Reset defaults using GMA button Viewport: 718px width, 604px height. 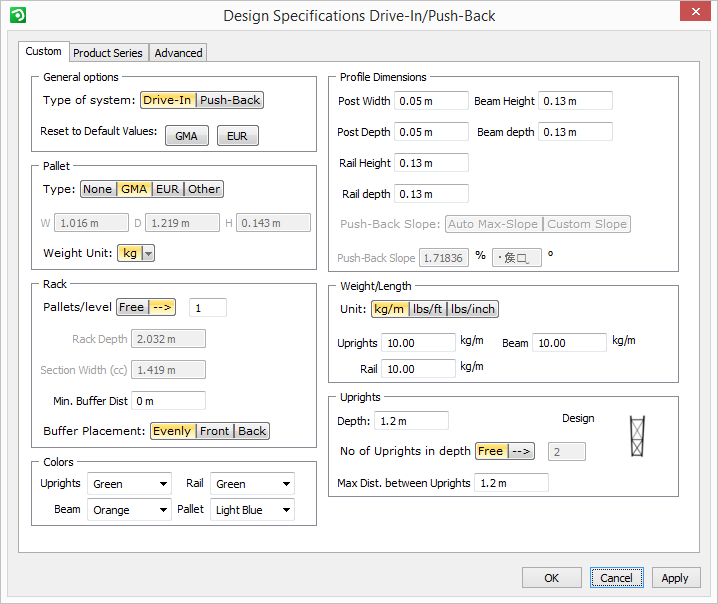coord(187,136)
